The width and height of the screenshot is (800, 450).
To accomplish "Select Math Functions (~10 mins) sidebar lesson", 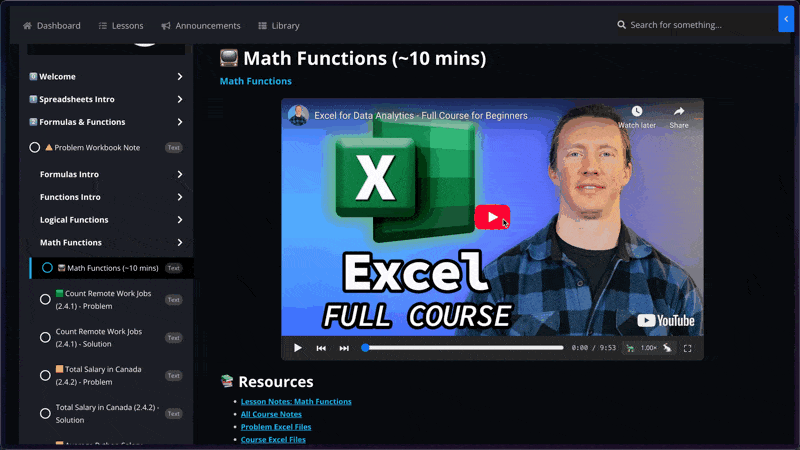I will pos(112,268).
